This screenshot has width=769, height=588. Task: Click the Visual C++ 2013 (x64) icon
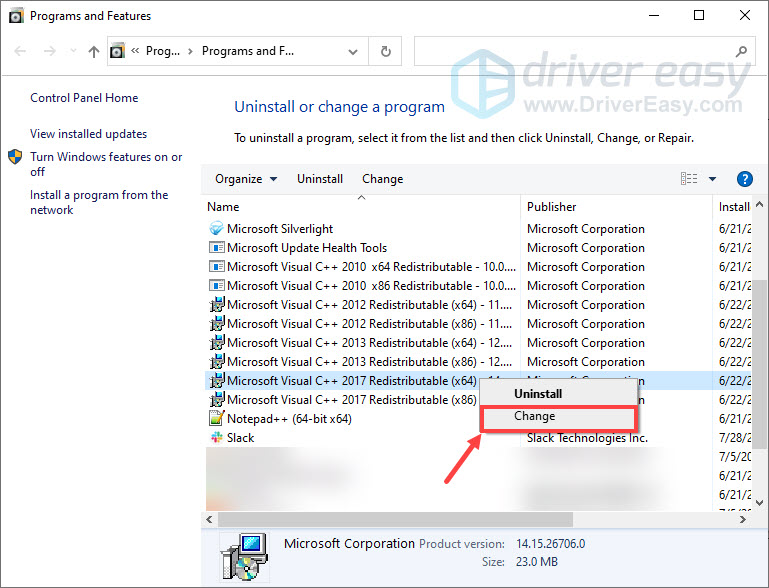tap(217, 343)
